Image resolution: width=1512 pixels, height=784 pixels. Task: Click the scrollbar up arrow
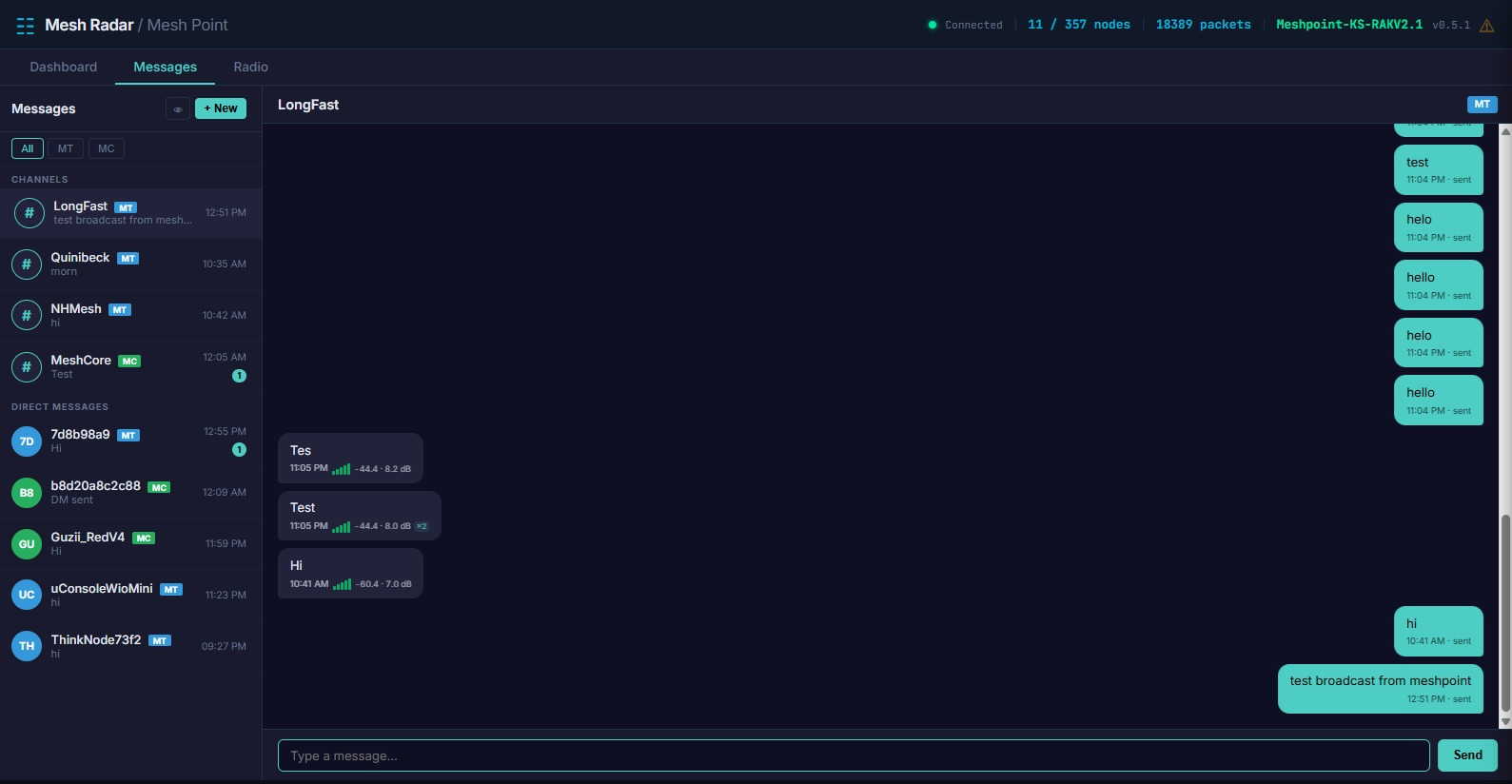pyautogui.click(x=1505, y=131)
